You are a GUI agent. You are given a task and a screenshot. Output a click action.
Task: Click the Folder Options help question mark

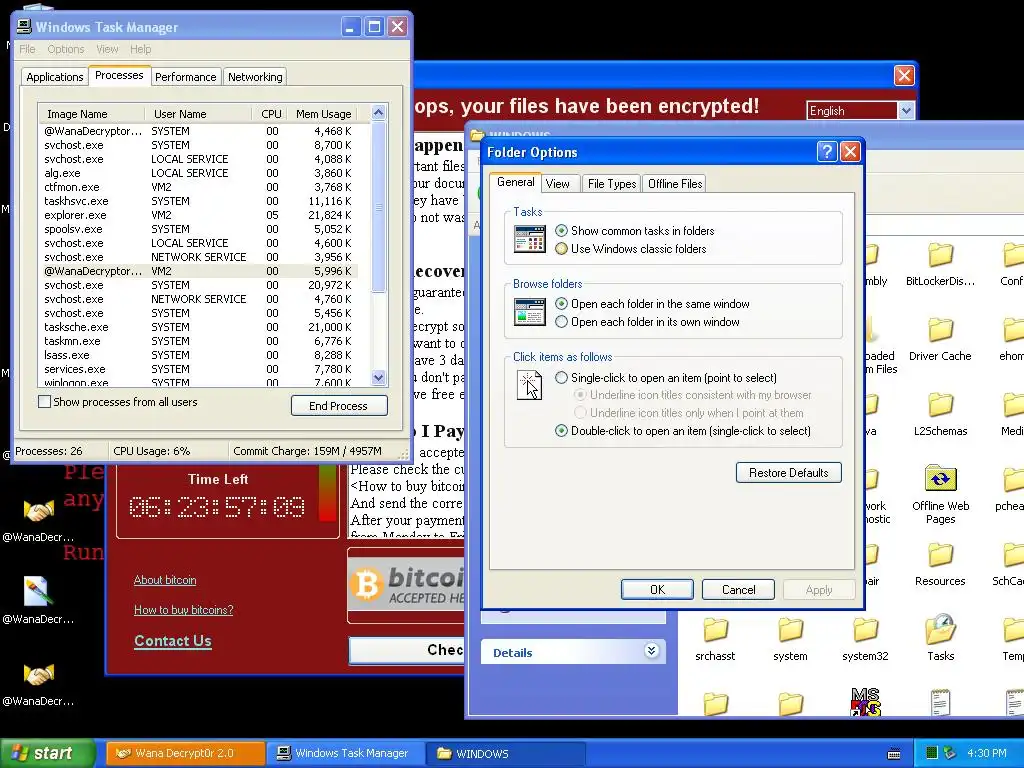pyautogui.click(x=827, y=152)
